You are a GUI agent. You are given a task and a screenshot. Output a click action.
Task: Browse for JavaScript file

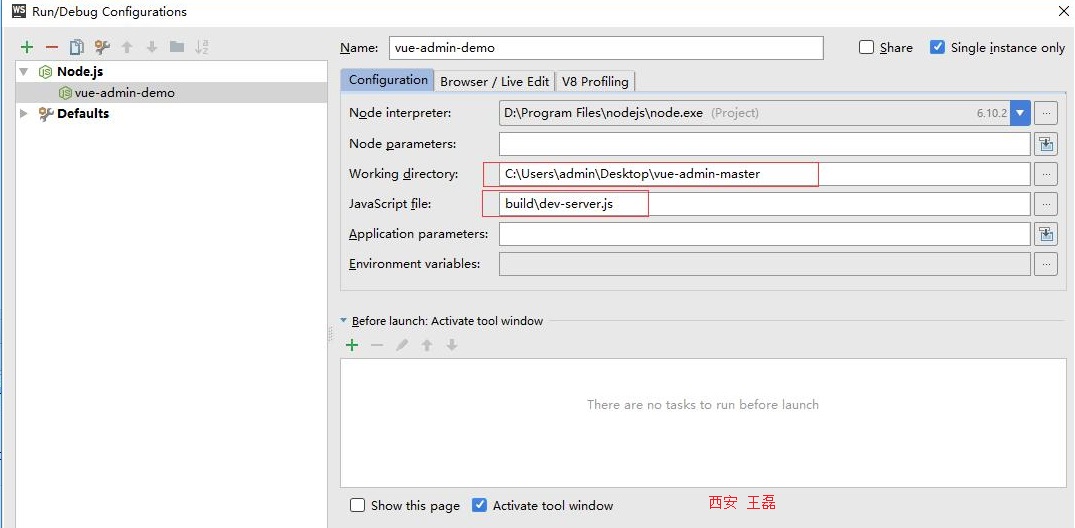1045,204
